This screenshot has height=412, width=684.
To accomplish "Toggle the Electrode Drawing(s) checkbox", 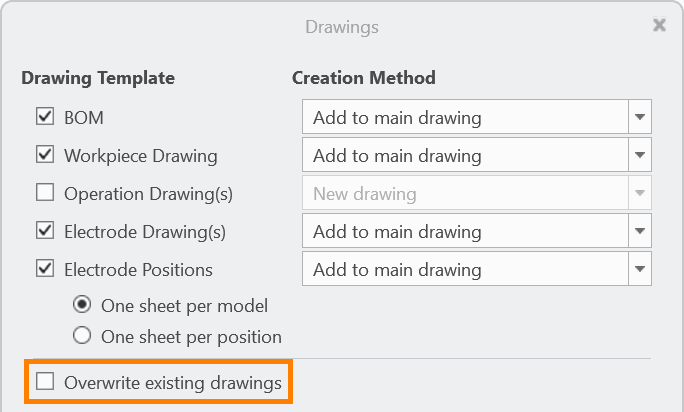I will coord(45,231).
